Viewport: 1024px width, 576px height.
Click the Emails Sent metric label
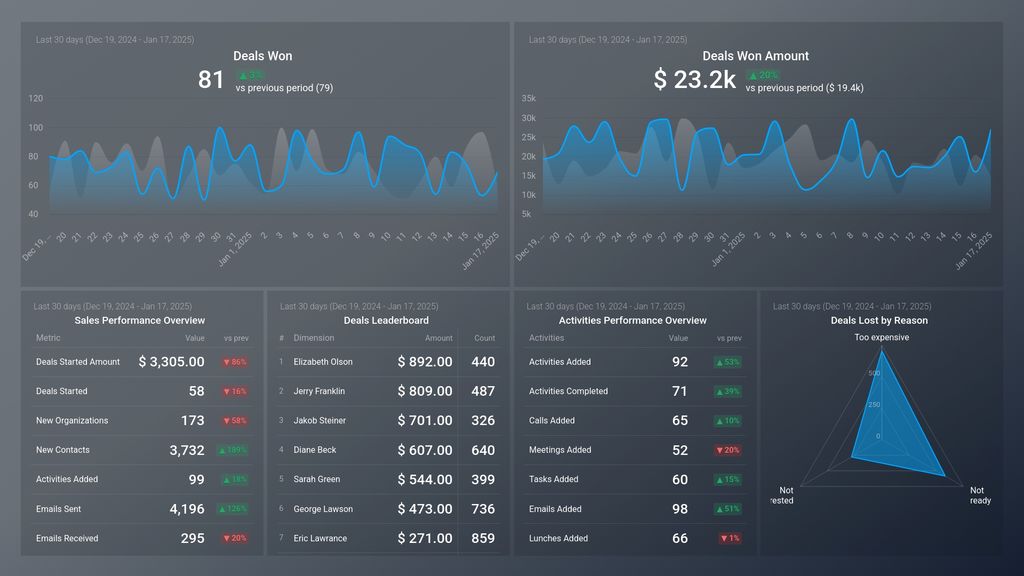tap(59, 509)
